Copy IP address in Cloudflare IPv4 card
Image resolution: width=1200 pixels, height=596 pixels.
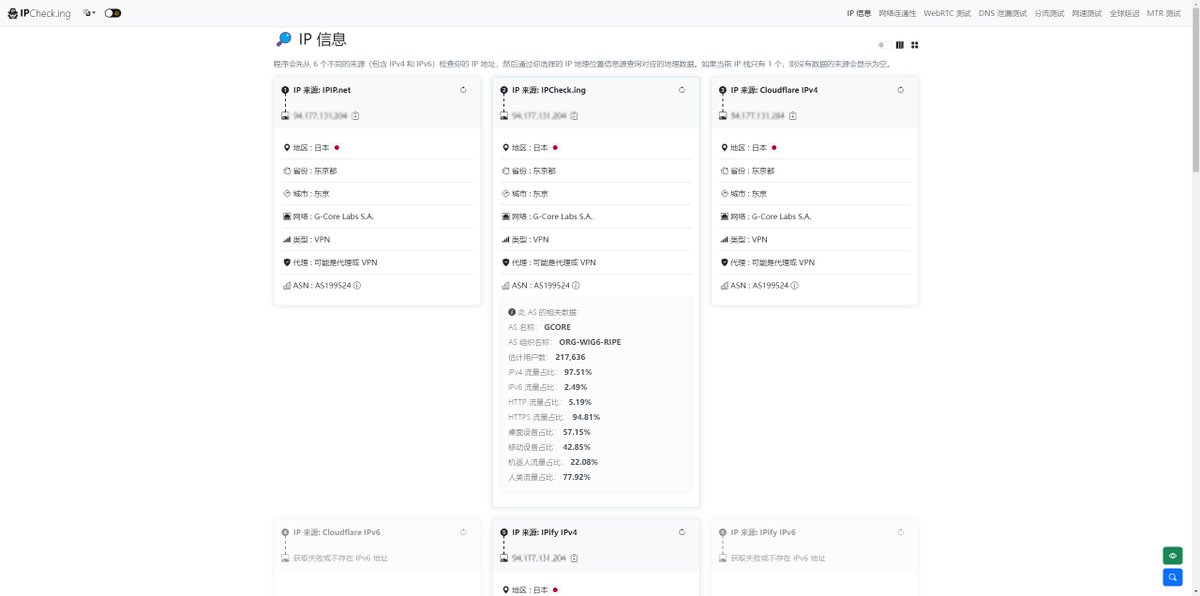click(x=793, y=115)
